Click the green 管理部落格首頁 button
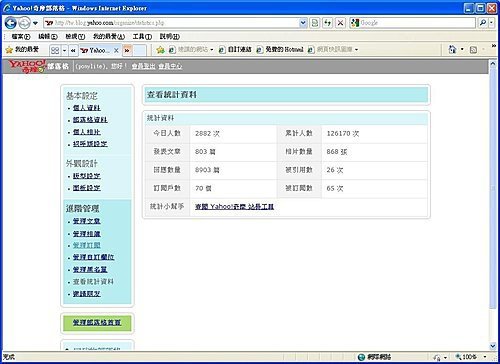The height and width of the screenshot is (364, 500). pyautogui.click(x=97, y=323)
